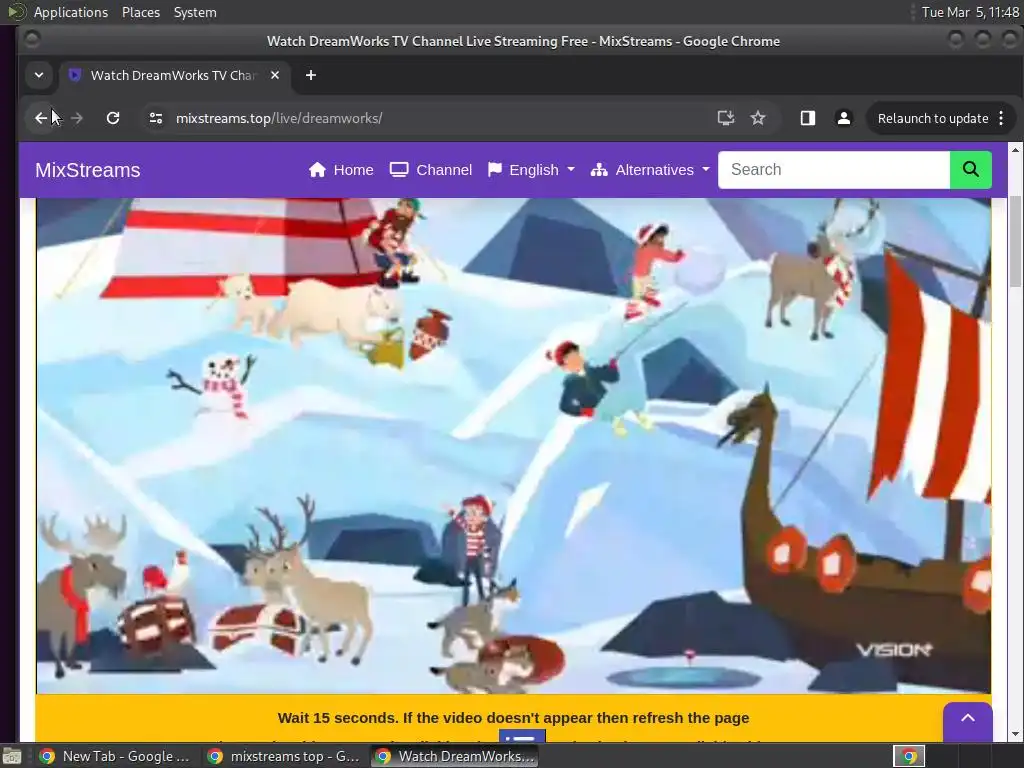Click the date and time in top panel
Image resolution: width=1024 pixels, height=768 pixels.
click(970, 12)
